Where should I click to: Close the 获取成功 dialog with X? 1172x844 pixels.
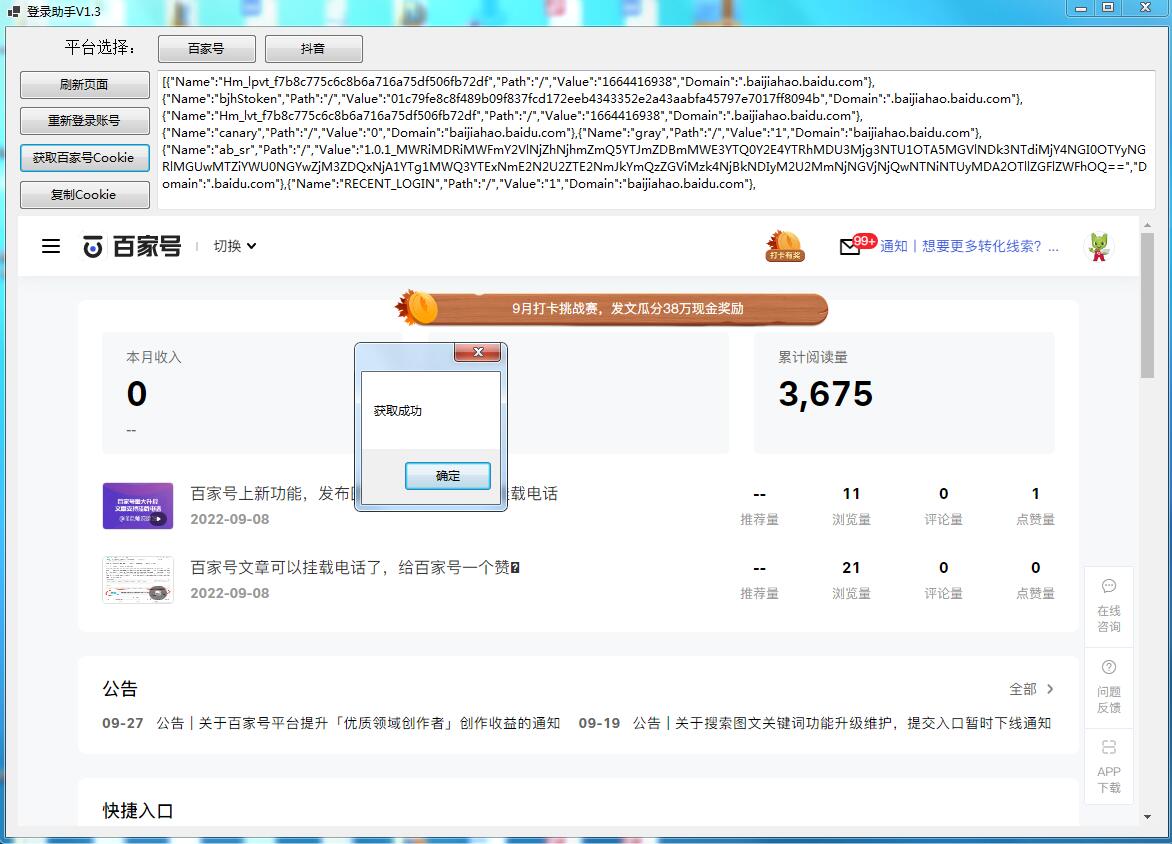pyautogui.click(x=478, y=352)
